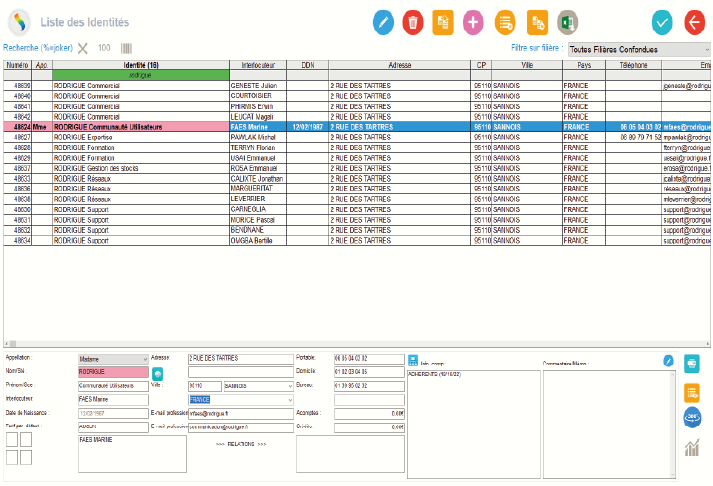
Task: Open the Appellation Madame dropdown
Action: [113, 359]
